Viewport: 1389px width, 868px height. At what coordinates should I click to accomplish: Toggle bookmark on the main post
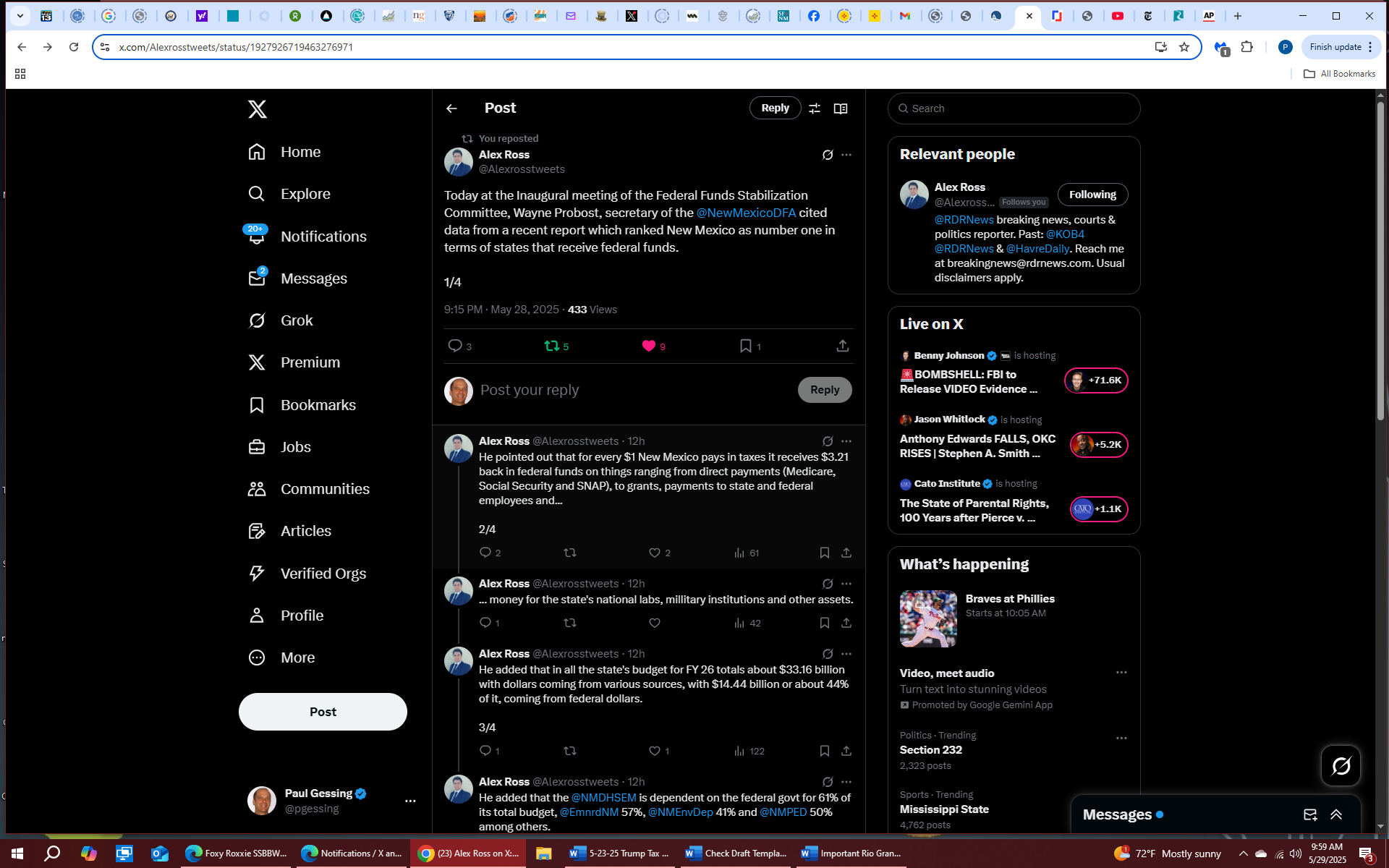click(x=745, y=346)
